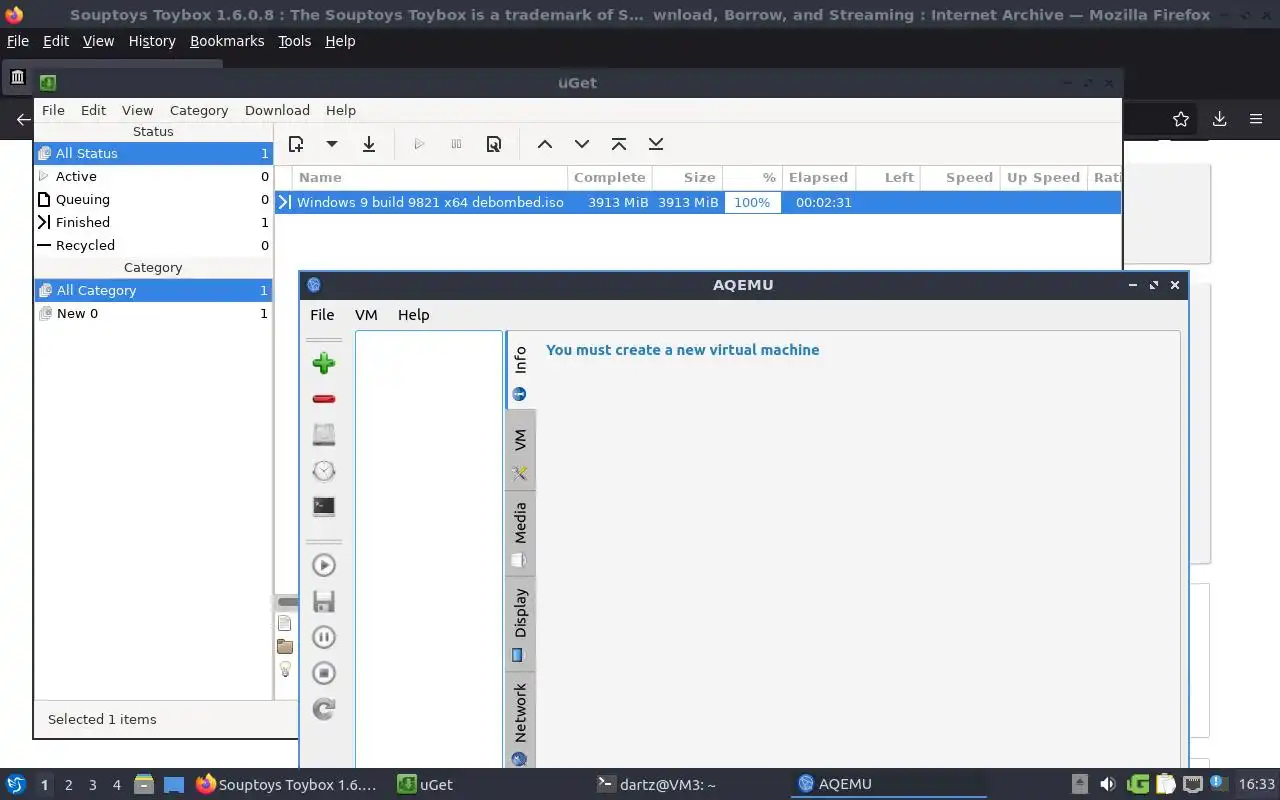Bookmark page with Firefox star icon
This screenshot has height=800, width=1280.
click(1181, 119)
